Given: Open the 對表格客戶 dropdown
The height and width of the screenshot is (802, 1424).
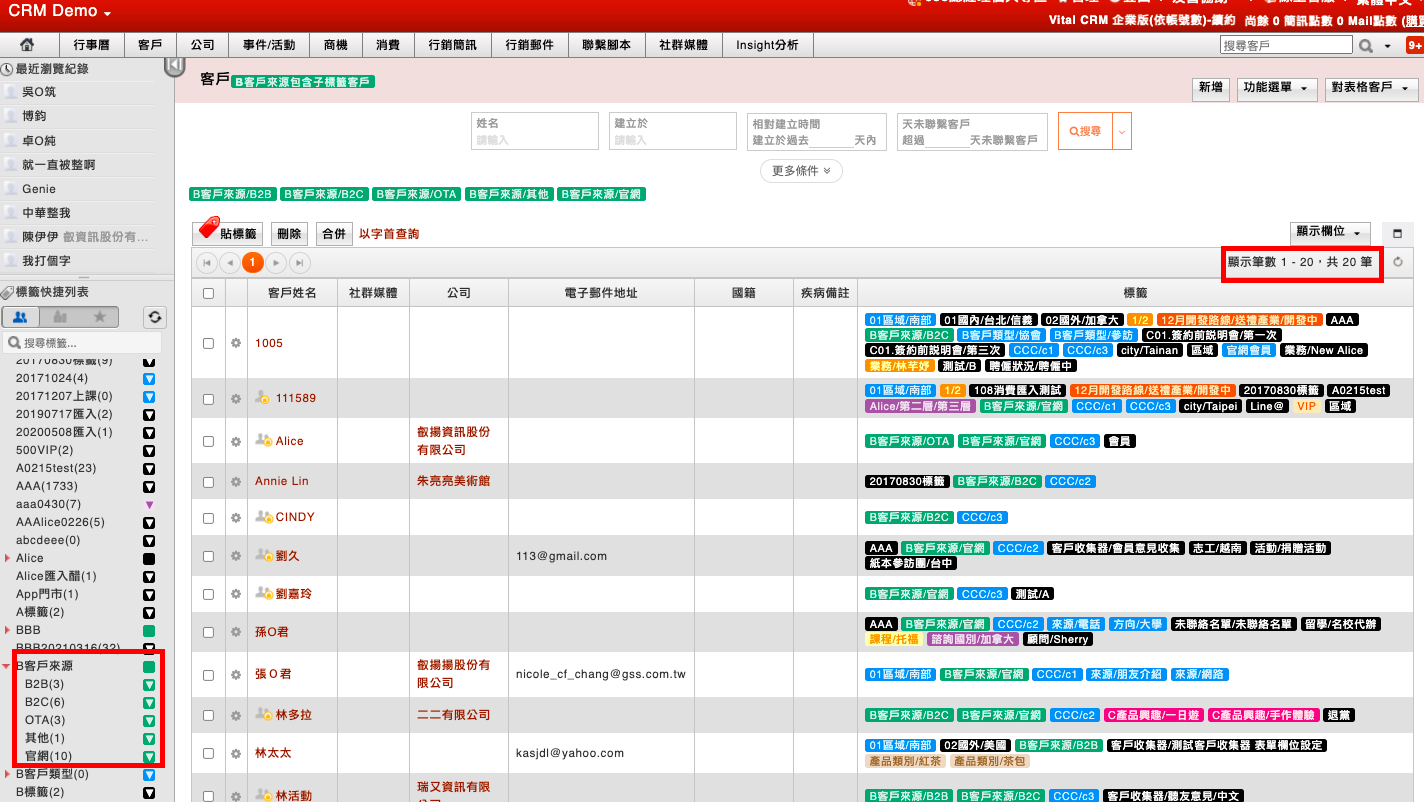Looking at the screenshot, I should tap(1372, 88).
